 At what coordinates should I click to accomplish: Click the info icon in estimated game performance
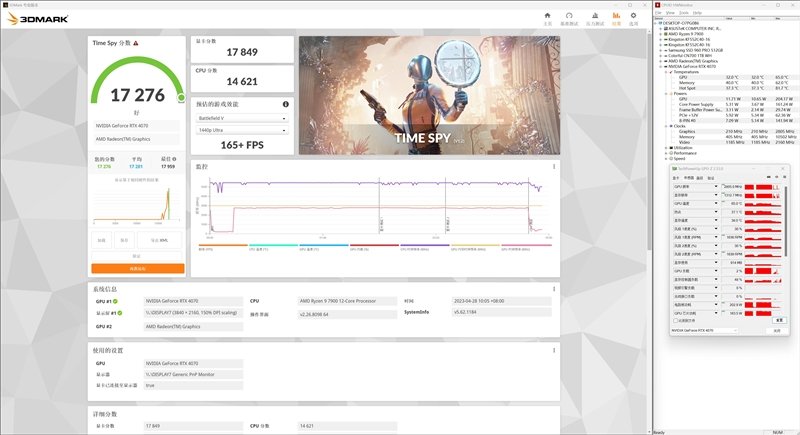pyautogui.click(x=286, y=104)
